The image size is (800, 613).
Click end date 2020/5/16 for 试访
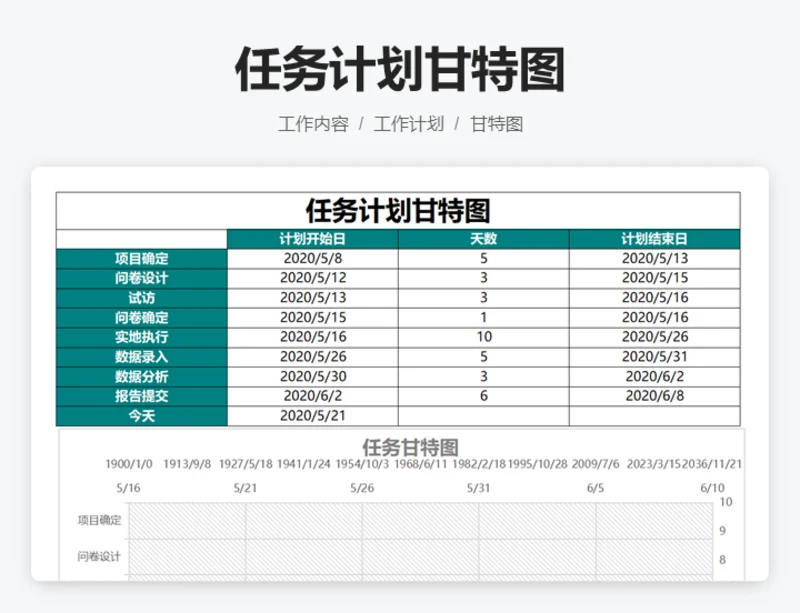pos(655,298)
